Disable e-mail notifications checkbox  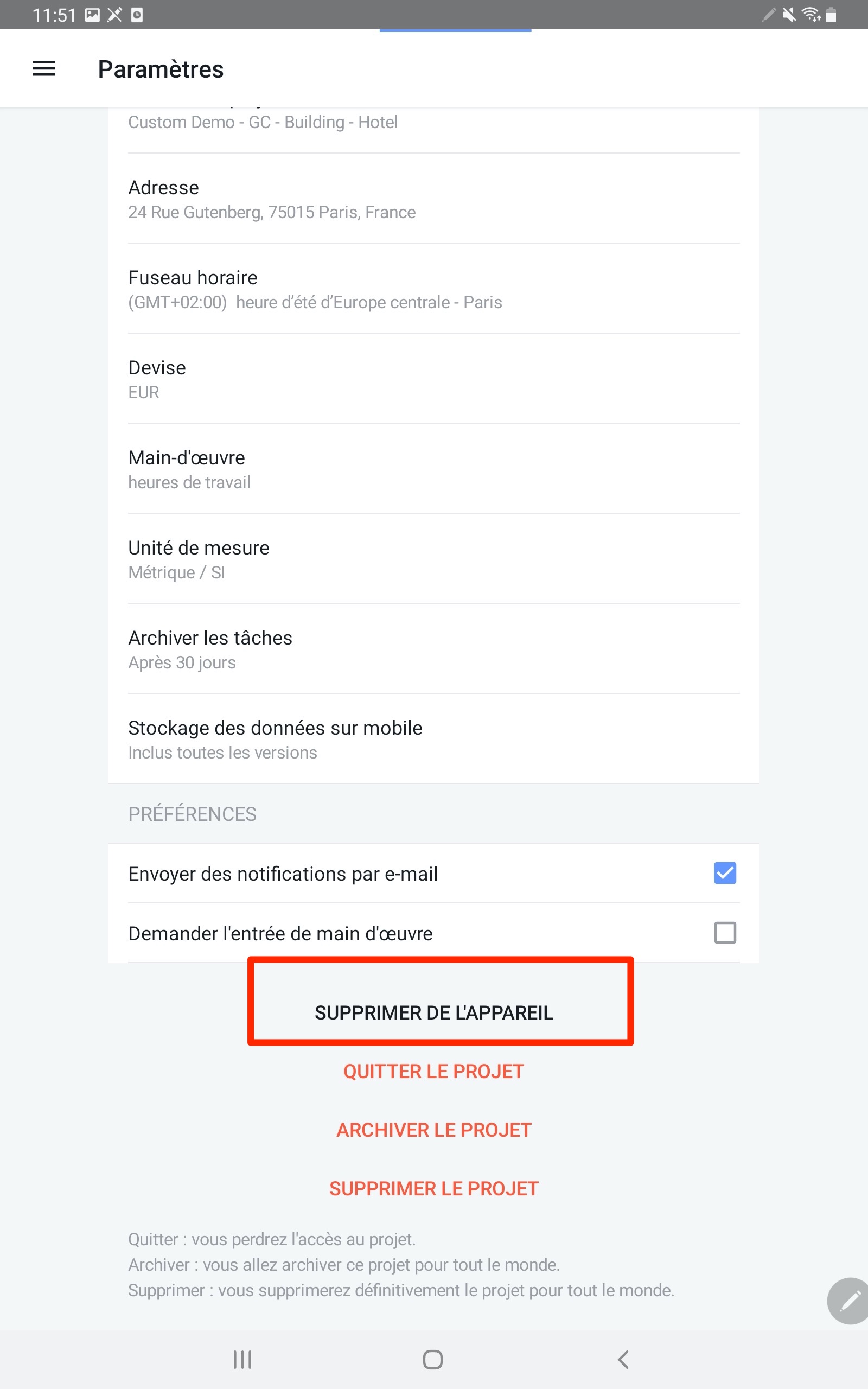pyautogui.click(x=725, y=873)
